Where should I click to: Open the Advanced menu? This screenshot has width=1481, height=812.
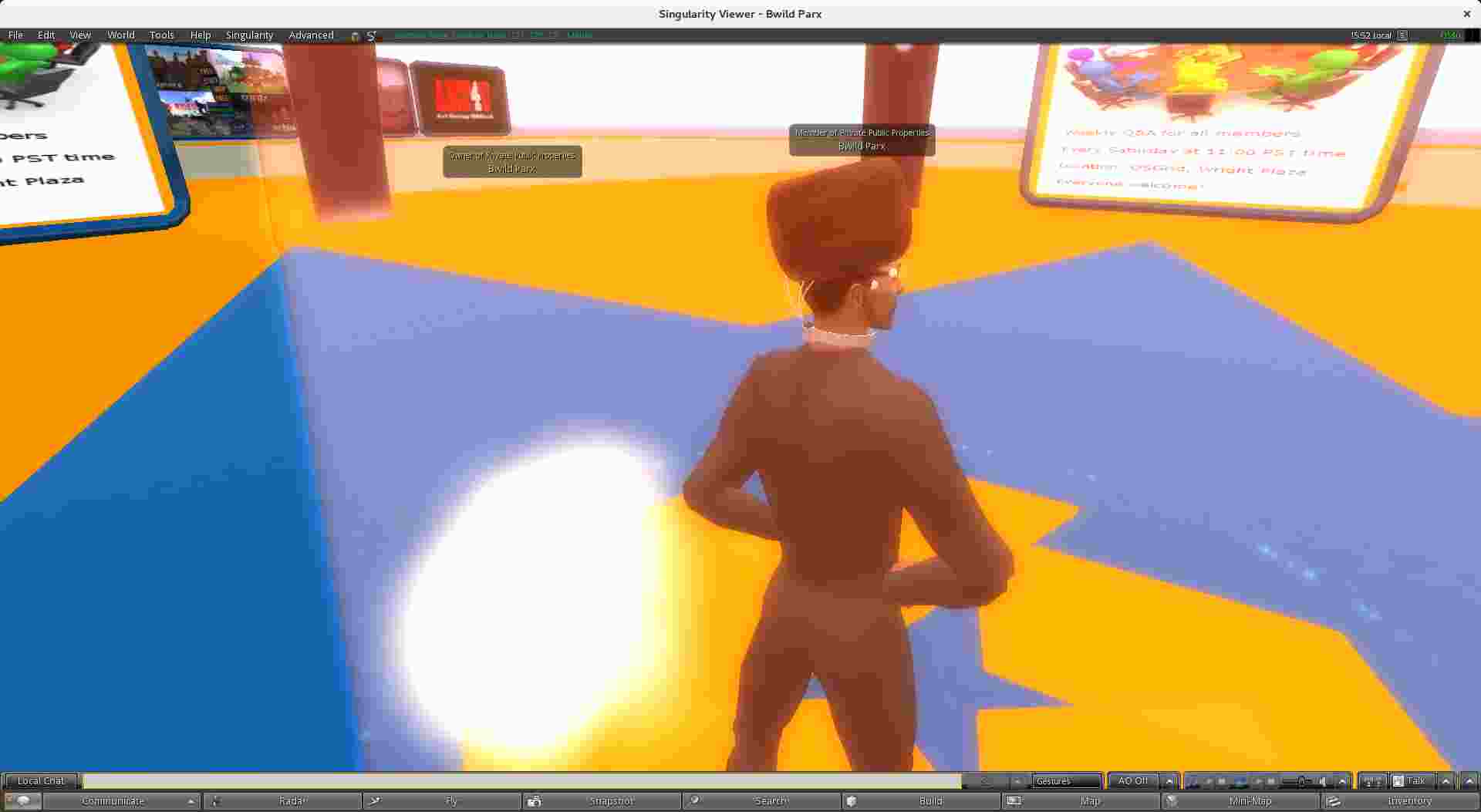[x=311, y=35]
